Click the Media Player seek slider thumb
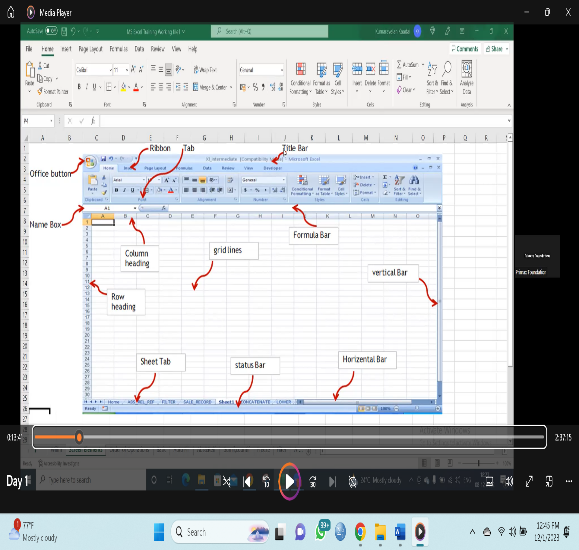 coord(79,437)
